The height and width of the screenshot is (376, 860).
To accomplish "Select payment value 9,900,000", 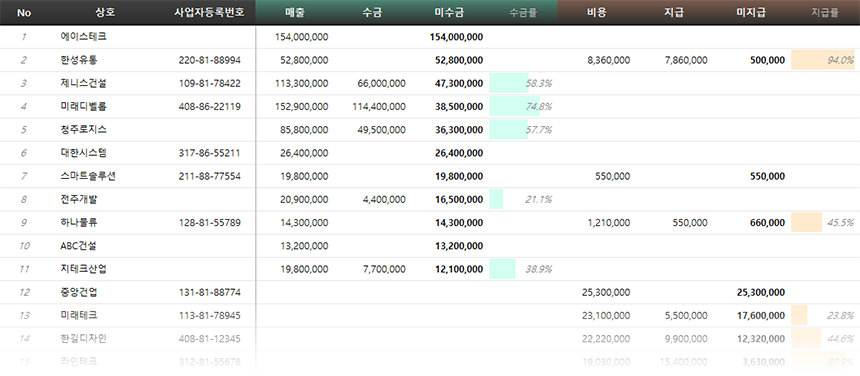I will 686,339.
